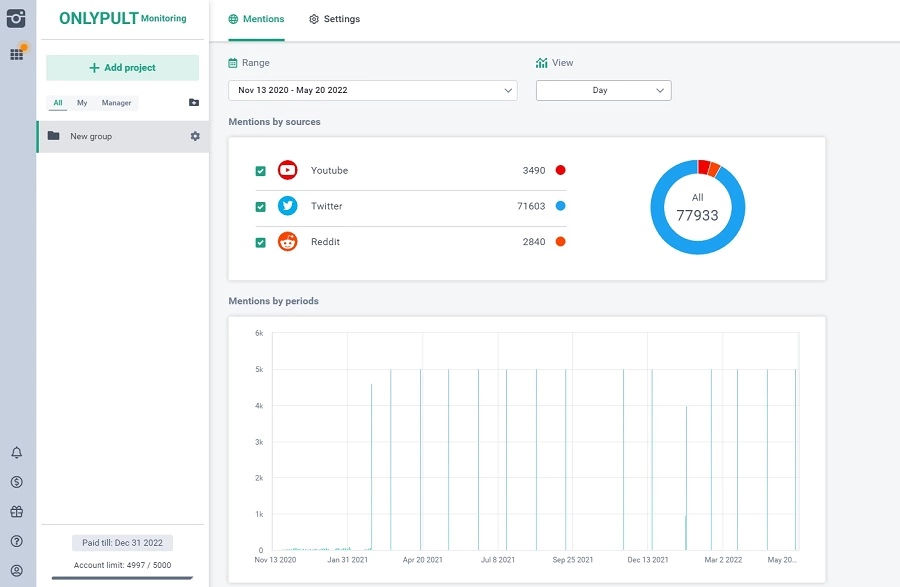
Task: Toggle the Reddit source checkbox
Action: (261, 242)
